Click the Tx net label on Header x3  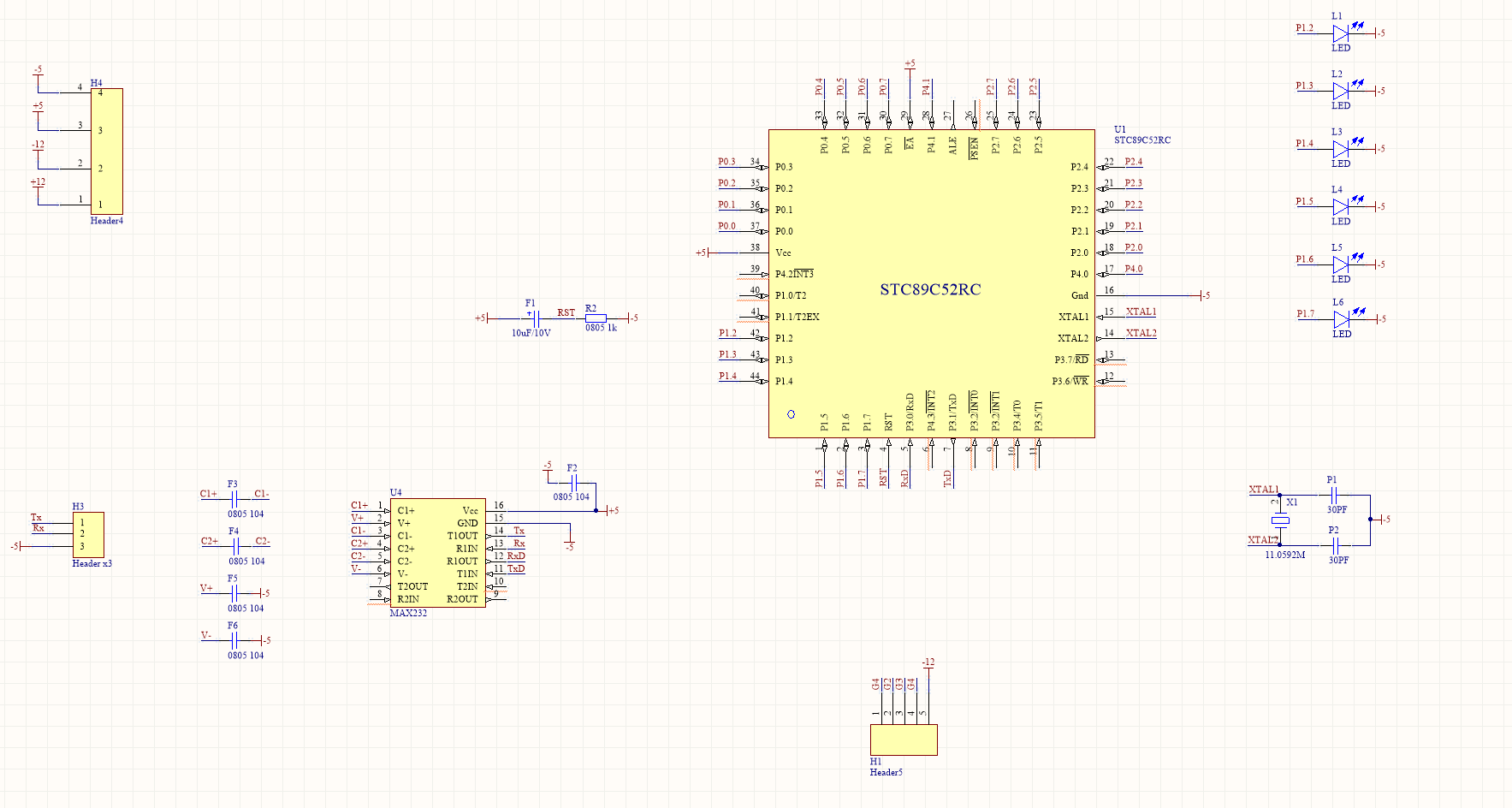coord(36,518)
